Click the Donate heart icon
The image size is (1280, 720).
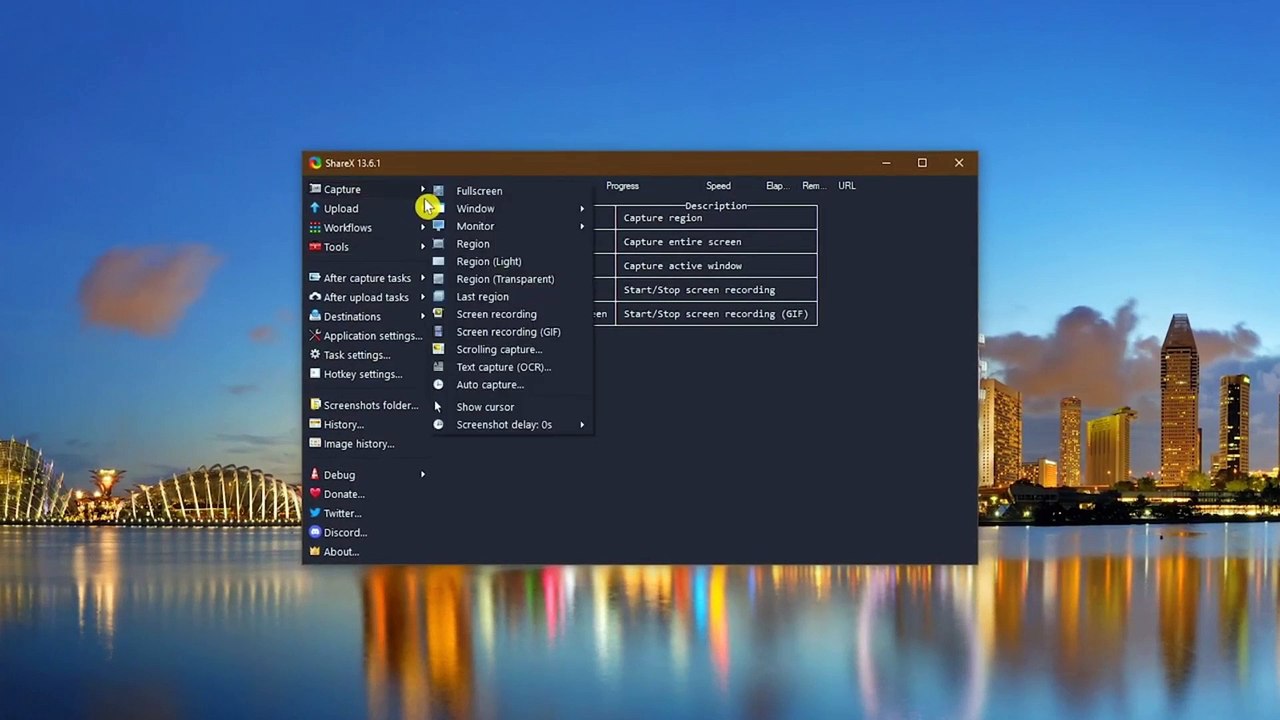tap(315, 494)
